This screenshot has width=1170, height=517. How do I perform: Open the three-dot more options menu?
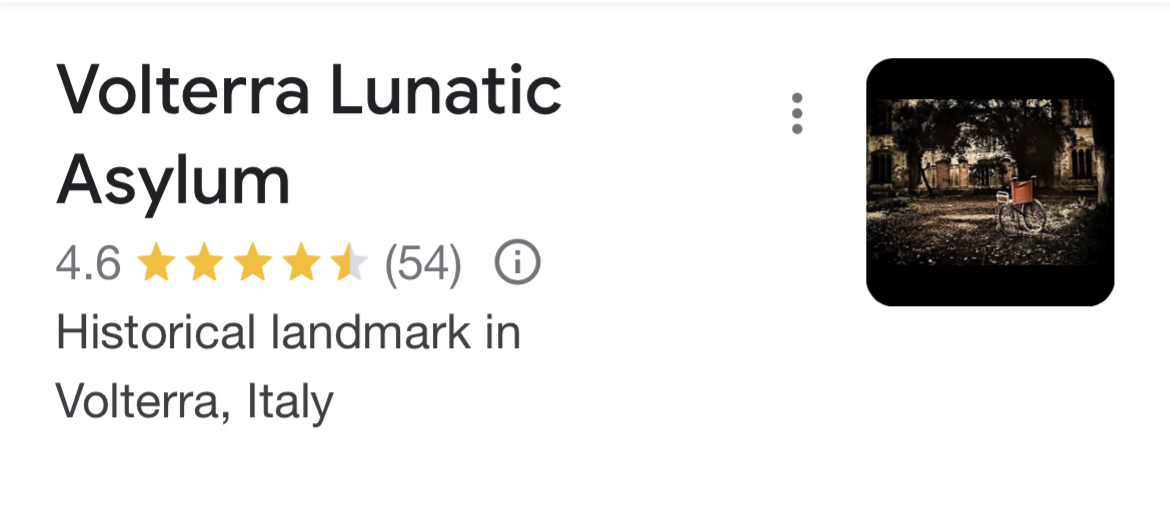[797, 113]
